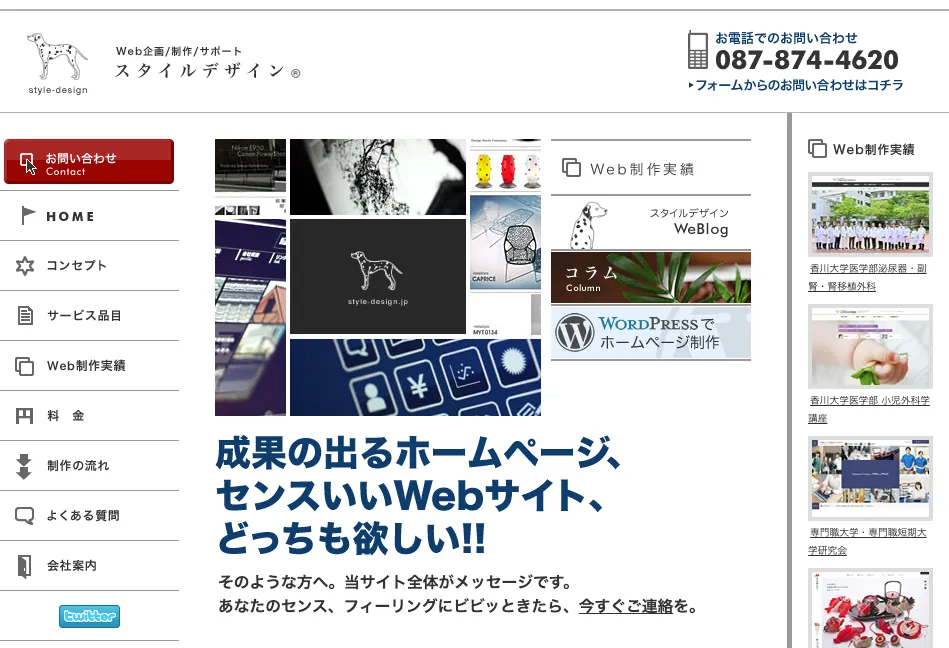Open 専門職大学・専門職短期大学研究会 link
This screenshot has height=648, width=949.
(x=867, y=541)
